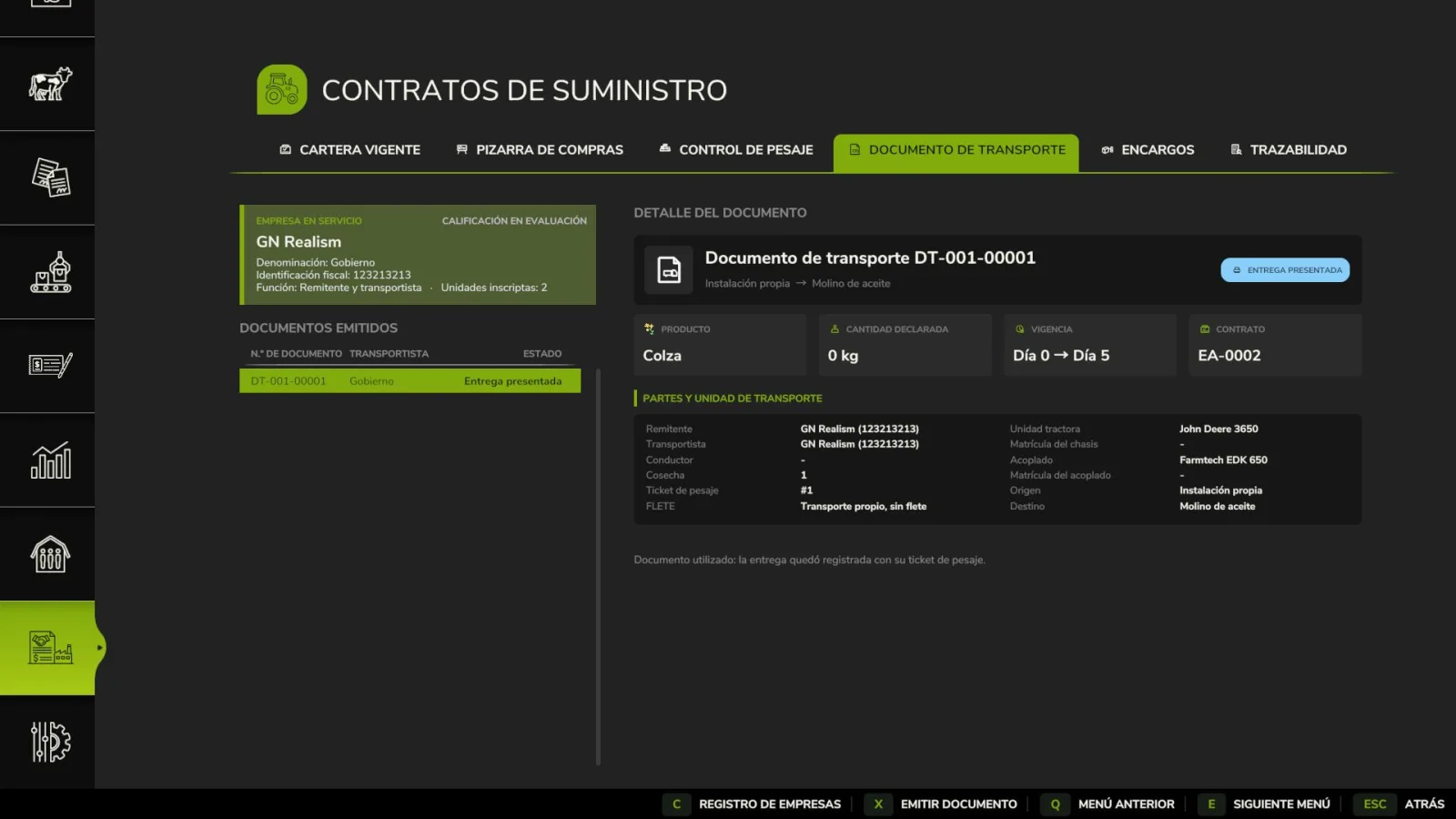Image resolution: width=1456 pixels, height=819 pixels.
Task: Open the statistics bar-chart sidebar icon
Action: click(x=50, y=460)
